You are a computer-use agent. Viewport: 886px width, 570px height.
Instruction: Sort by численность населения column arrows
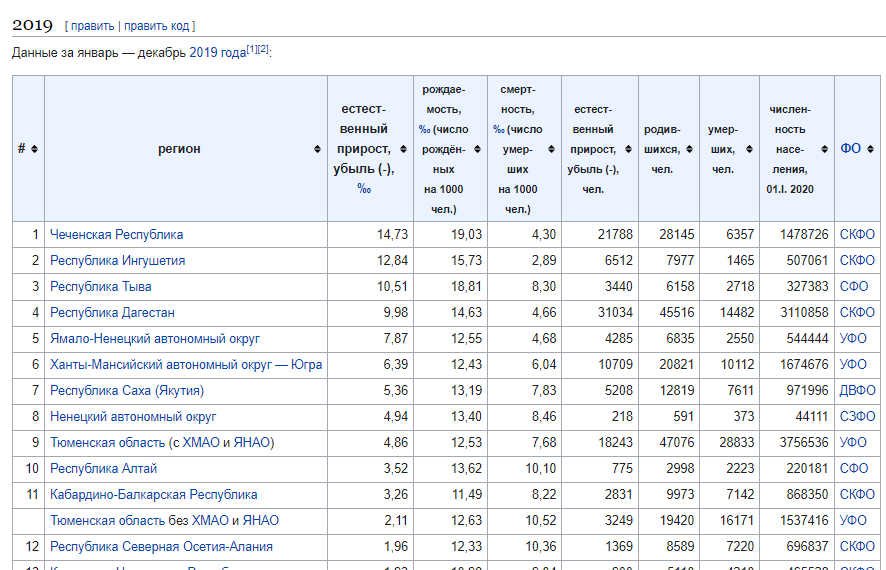[x=824, y=149]
